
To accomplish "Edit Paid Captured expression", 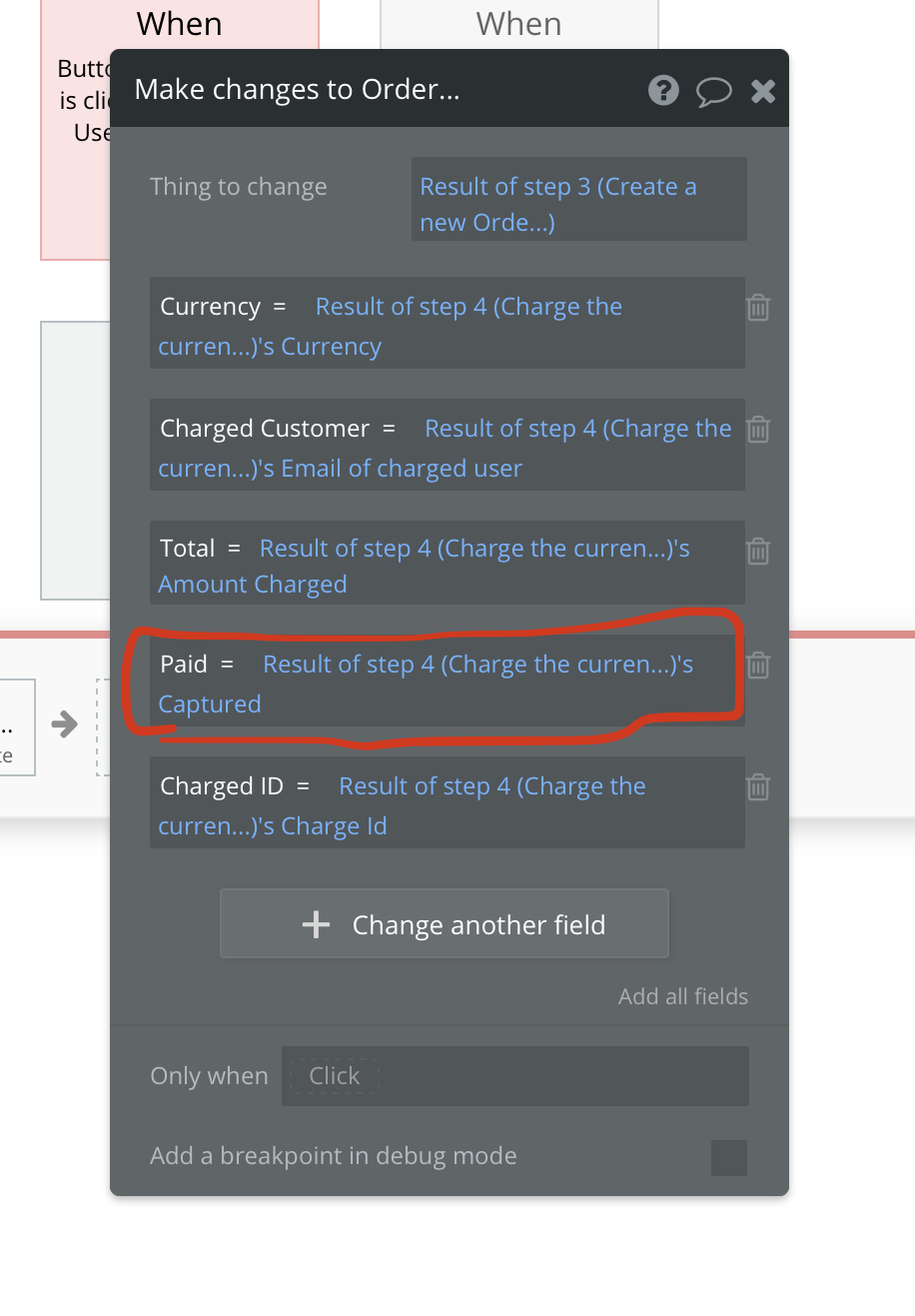I will click(x=426, y=684).
